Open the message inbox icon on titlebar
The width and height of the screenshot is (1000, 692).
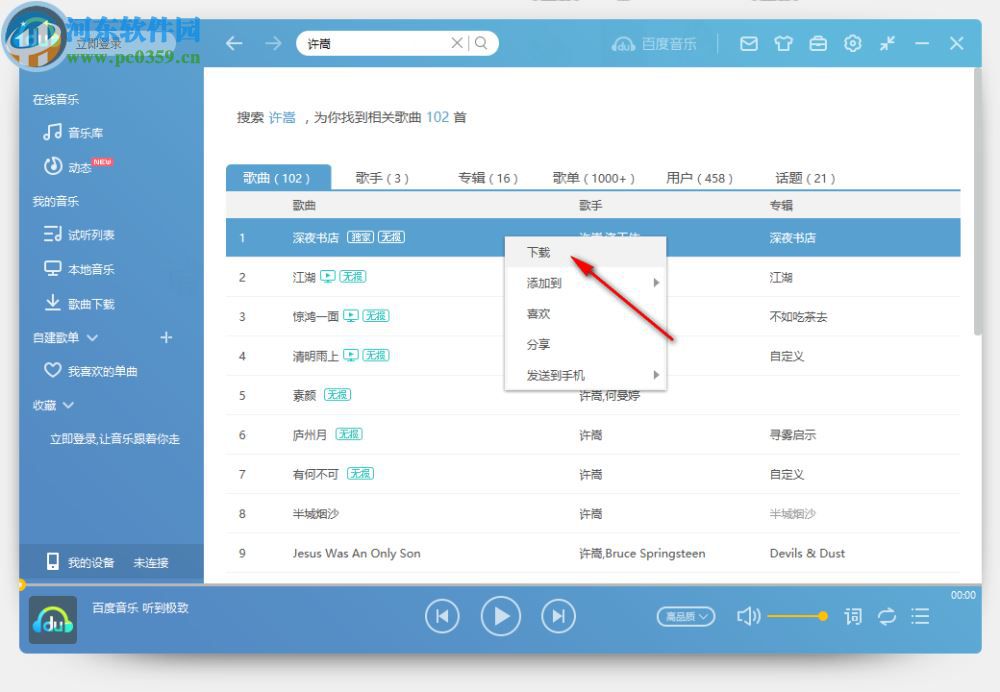pyautogui.click(x=748, y=43)
